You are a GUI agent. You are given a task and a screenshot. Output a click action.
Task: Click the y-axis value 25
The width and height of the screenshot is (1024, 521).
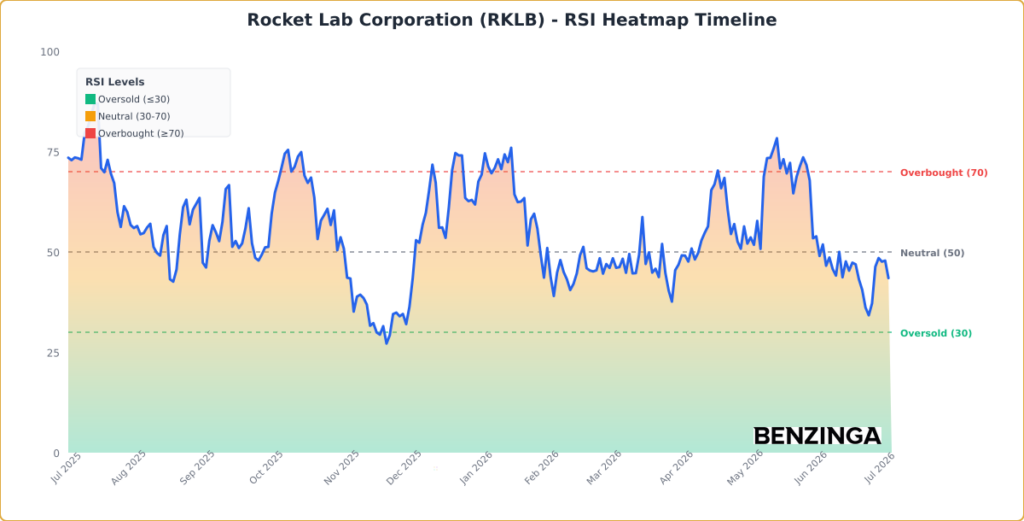(x=53, y=353)
